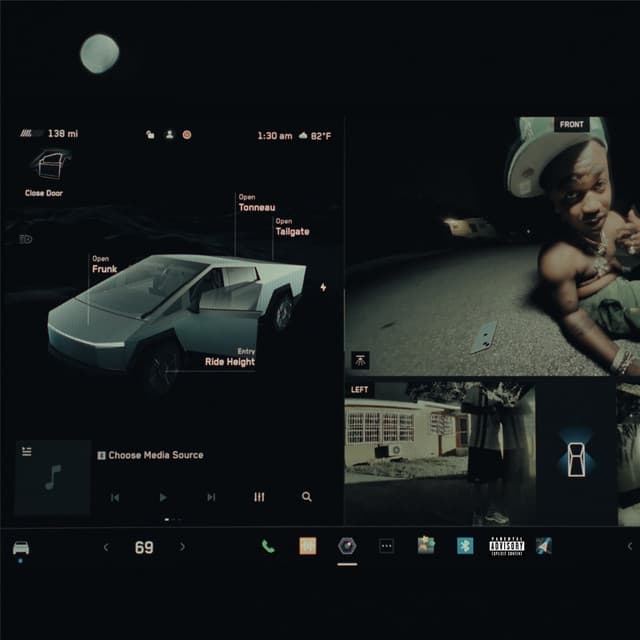
Task: Click Close Door icon
Action: click(x=51, y=165)
